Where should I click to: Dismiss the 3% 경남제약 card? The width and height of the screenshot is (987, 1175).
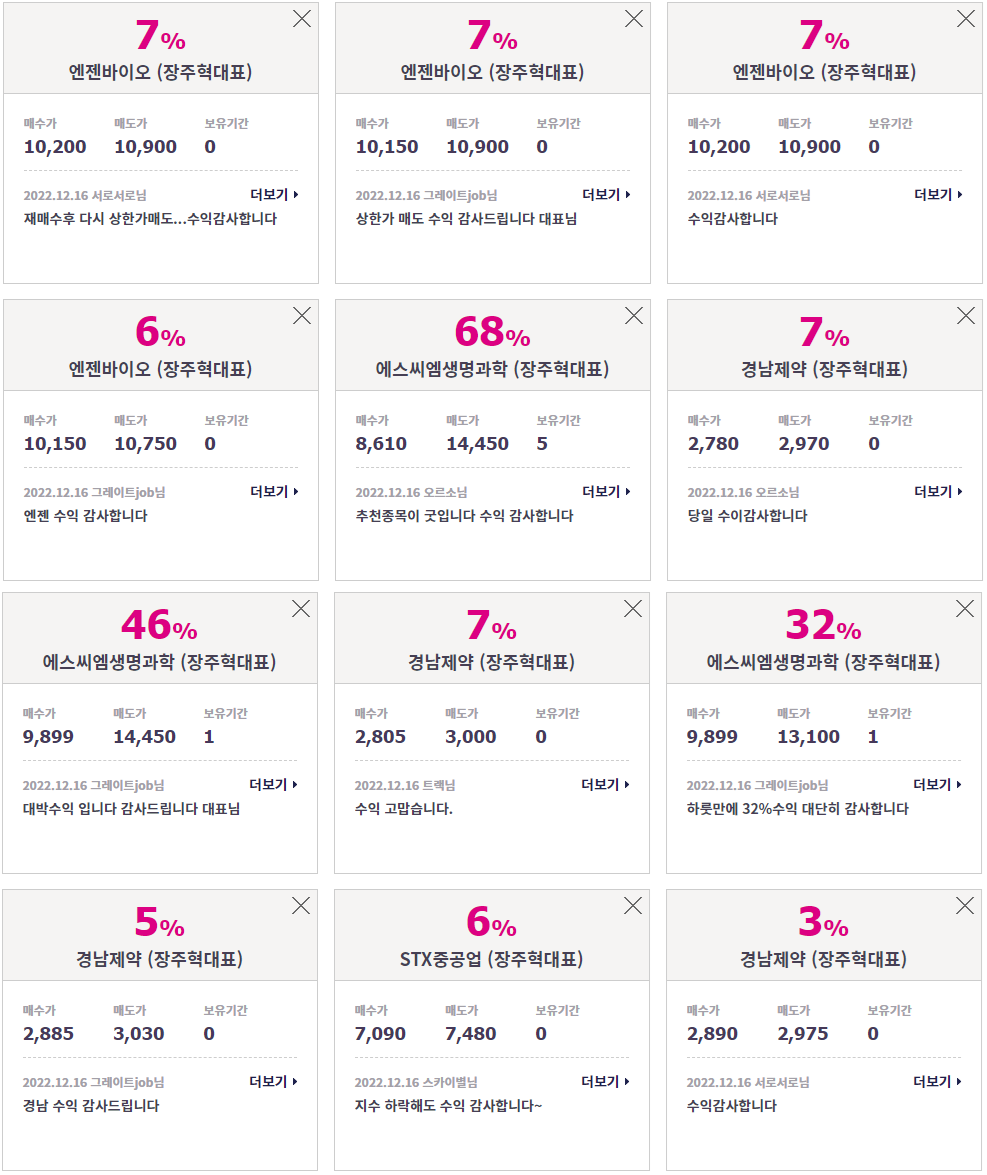pyautogui.click(x=965, y=906)
